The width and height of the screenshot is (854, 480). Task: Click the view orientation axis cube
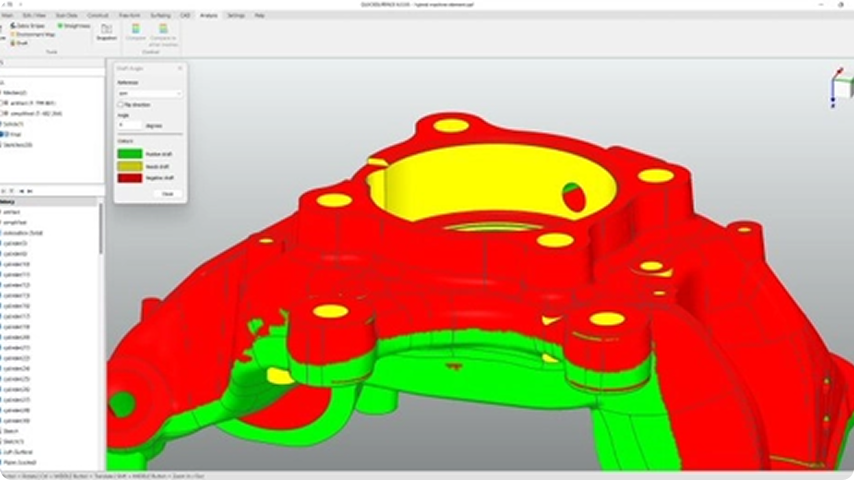(838, 88)
